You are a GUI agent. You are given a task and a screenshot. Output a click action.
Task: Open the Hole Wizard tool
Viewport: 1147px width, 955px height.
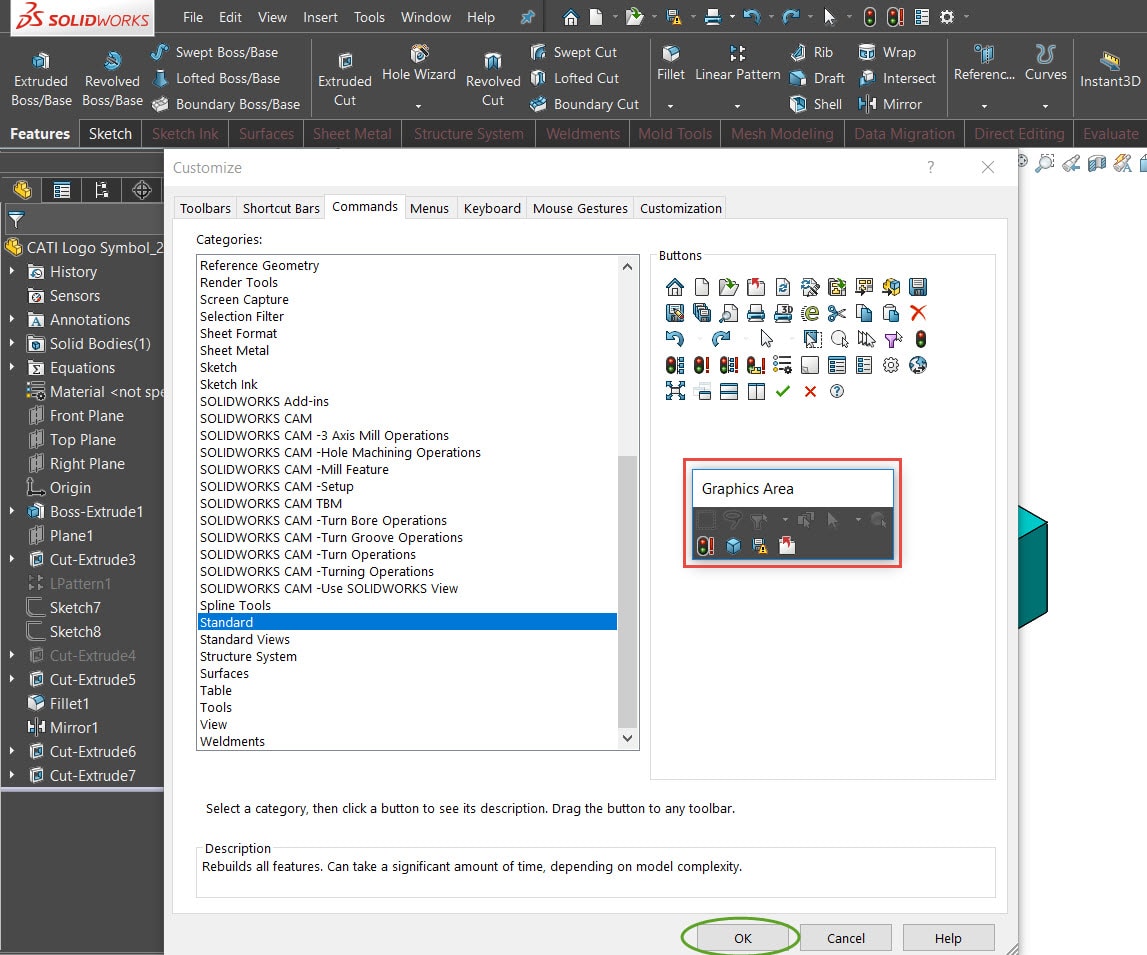click(x=418, y=64)
